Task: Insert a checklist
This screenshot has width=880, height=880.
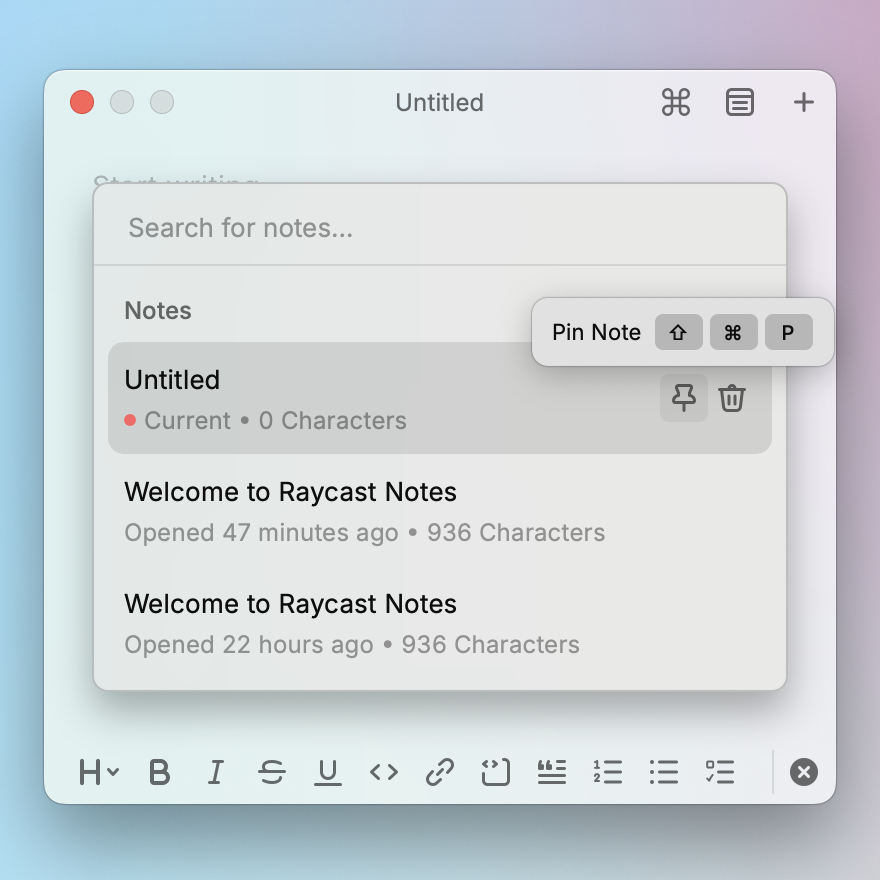Action: [720, 772]
